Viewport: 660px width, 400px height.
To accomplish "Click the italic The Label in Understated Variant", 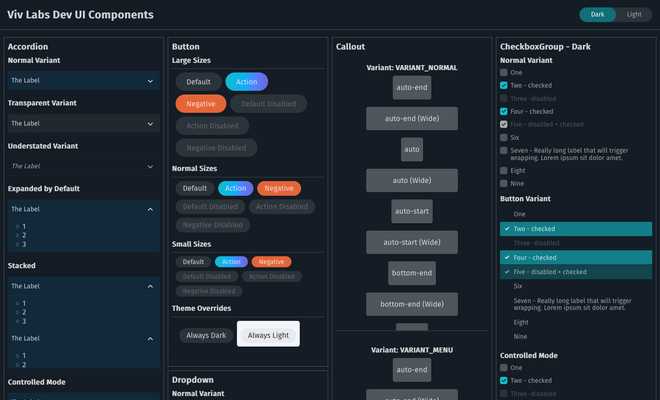I will tap(26, 166).
